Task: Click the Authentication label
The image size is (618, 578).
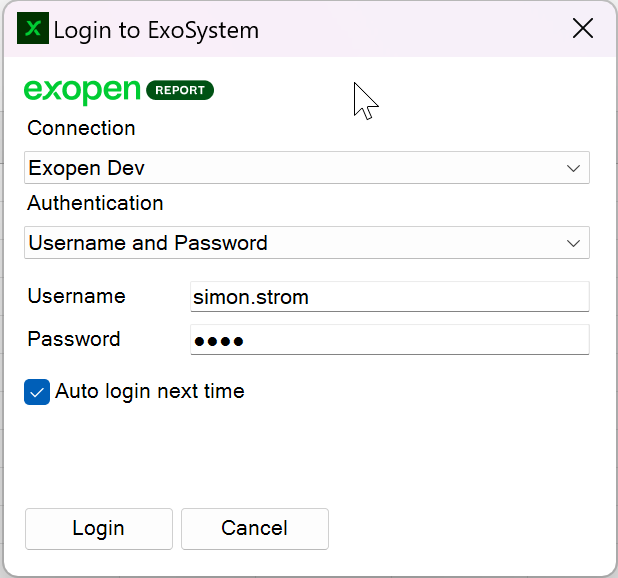Action: [95, 203]
